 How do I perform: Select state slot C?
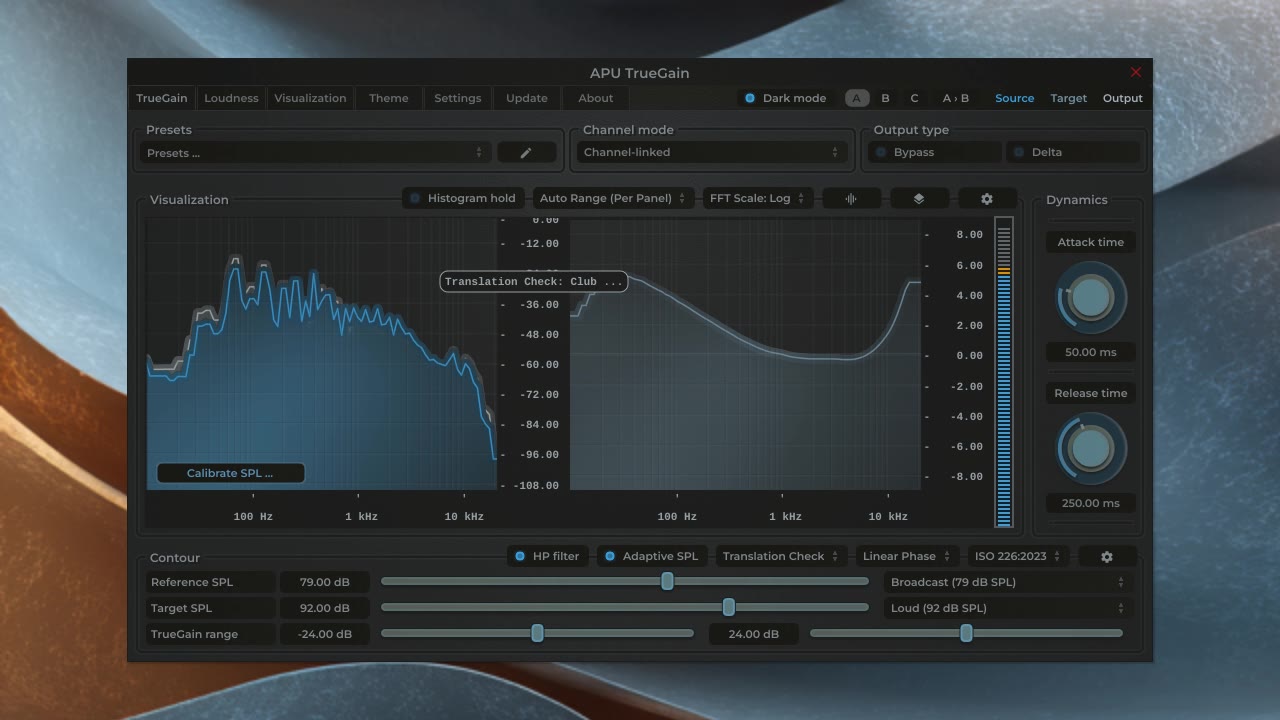pyautogui.click(x=914, y=98)
